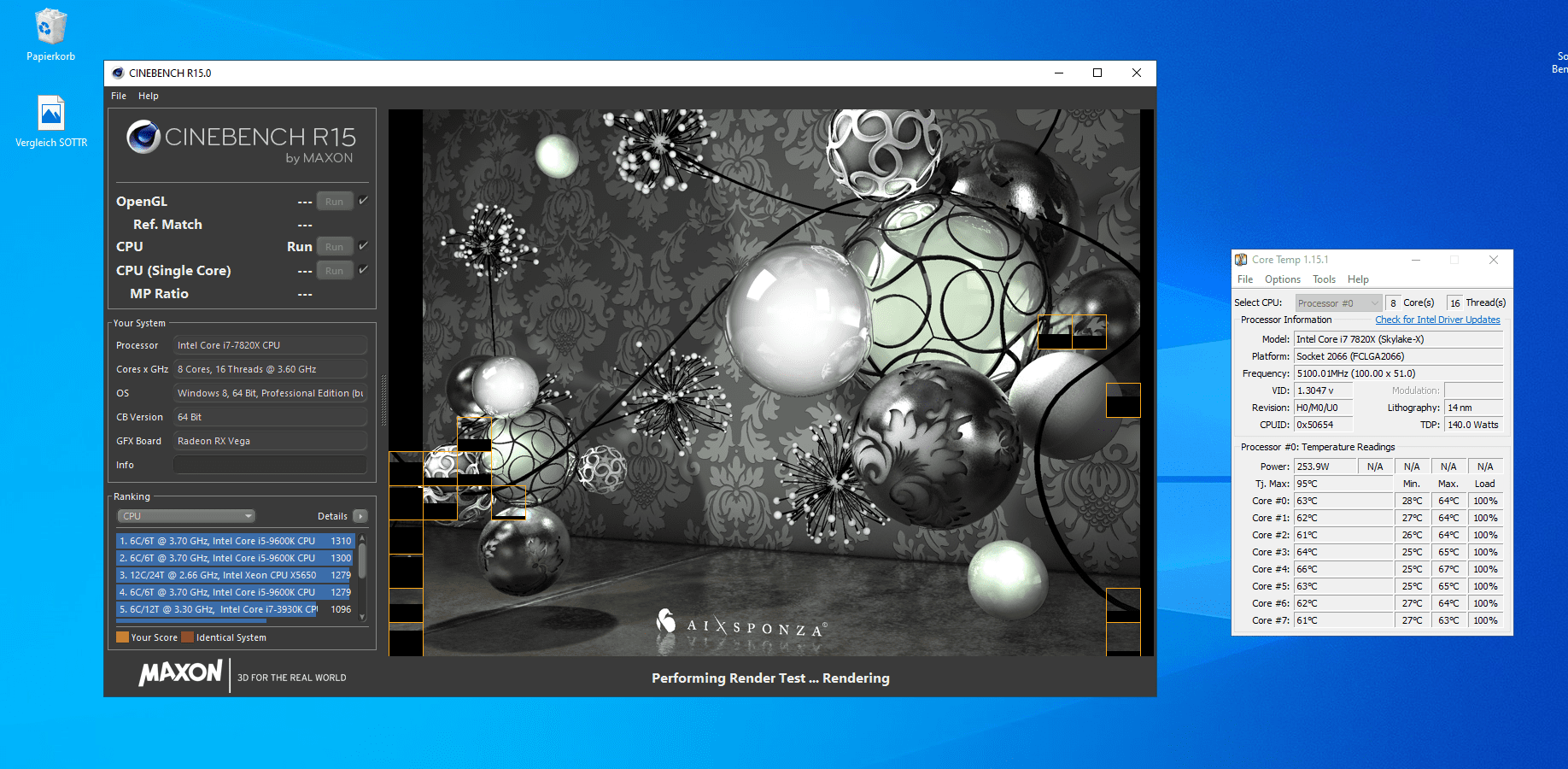
Task: Open Papierkorb recycle bin desktop icon
Action: [x=50, y=35]
